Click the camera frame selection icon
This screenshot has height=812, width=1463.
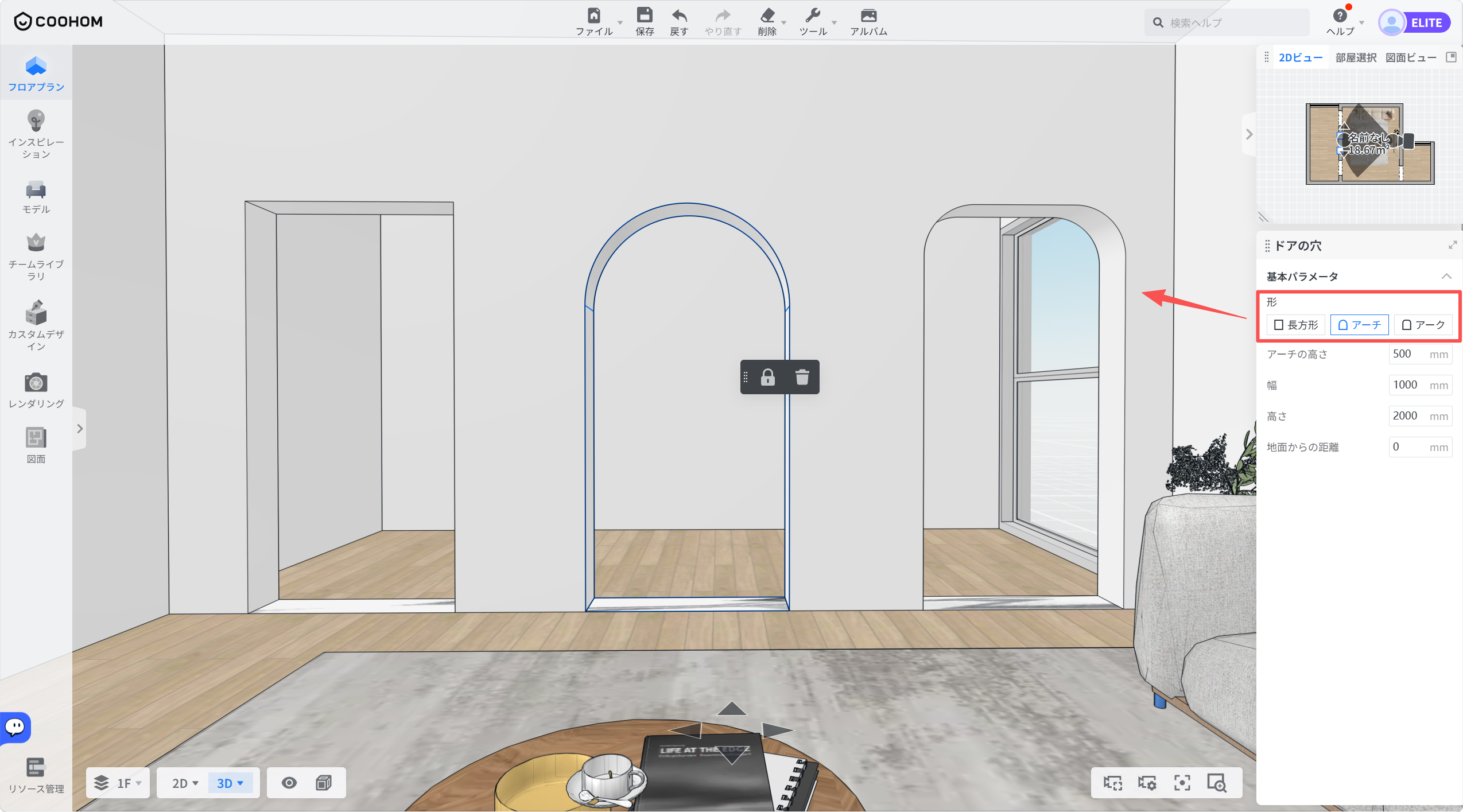(1113, 783)
